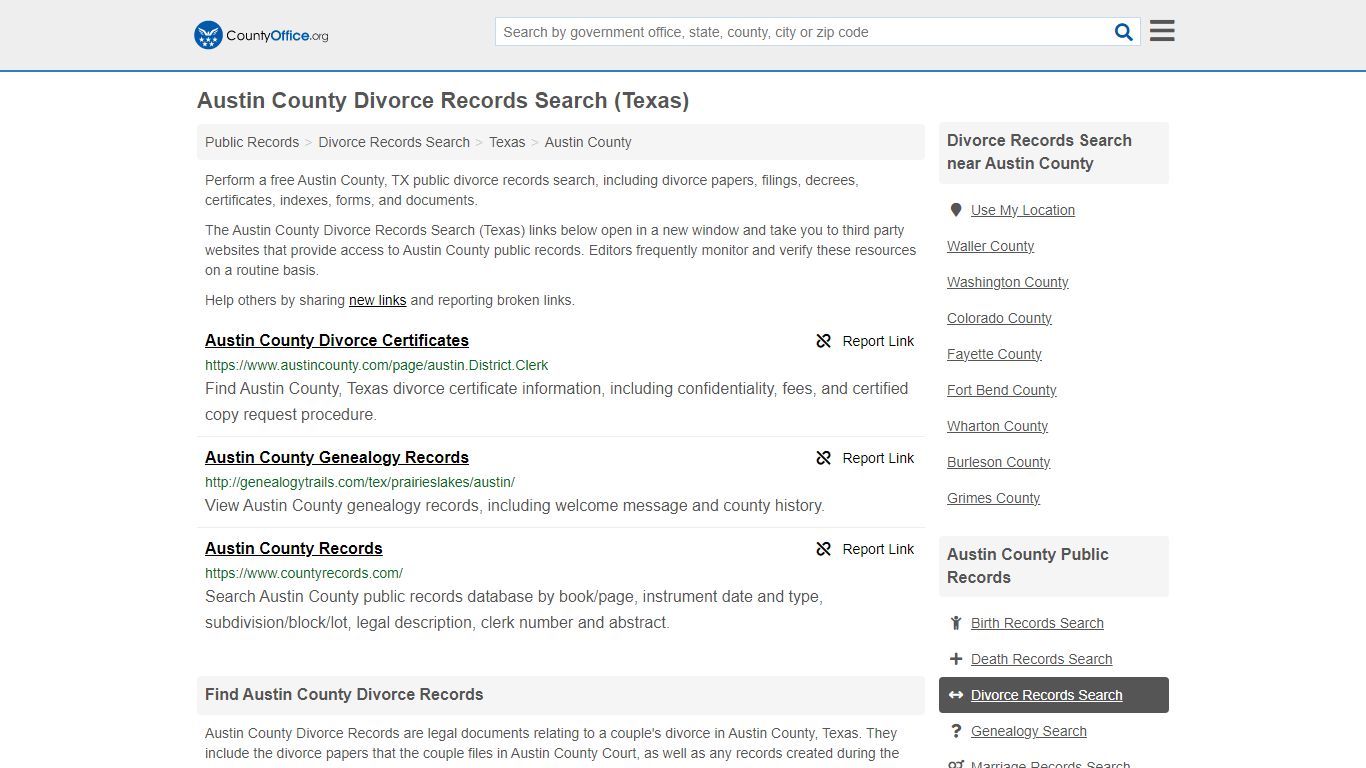Open Austin County Divorce Certificates link
1366x768 pixels.
337,341
